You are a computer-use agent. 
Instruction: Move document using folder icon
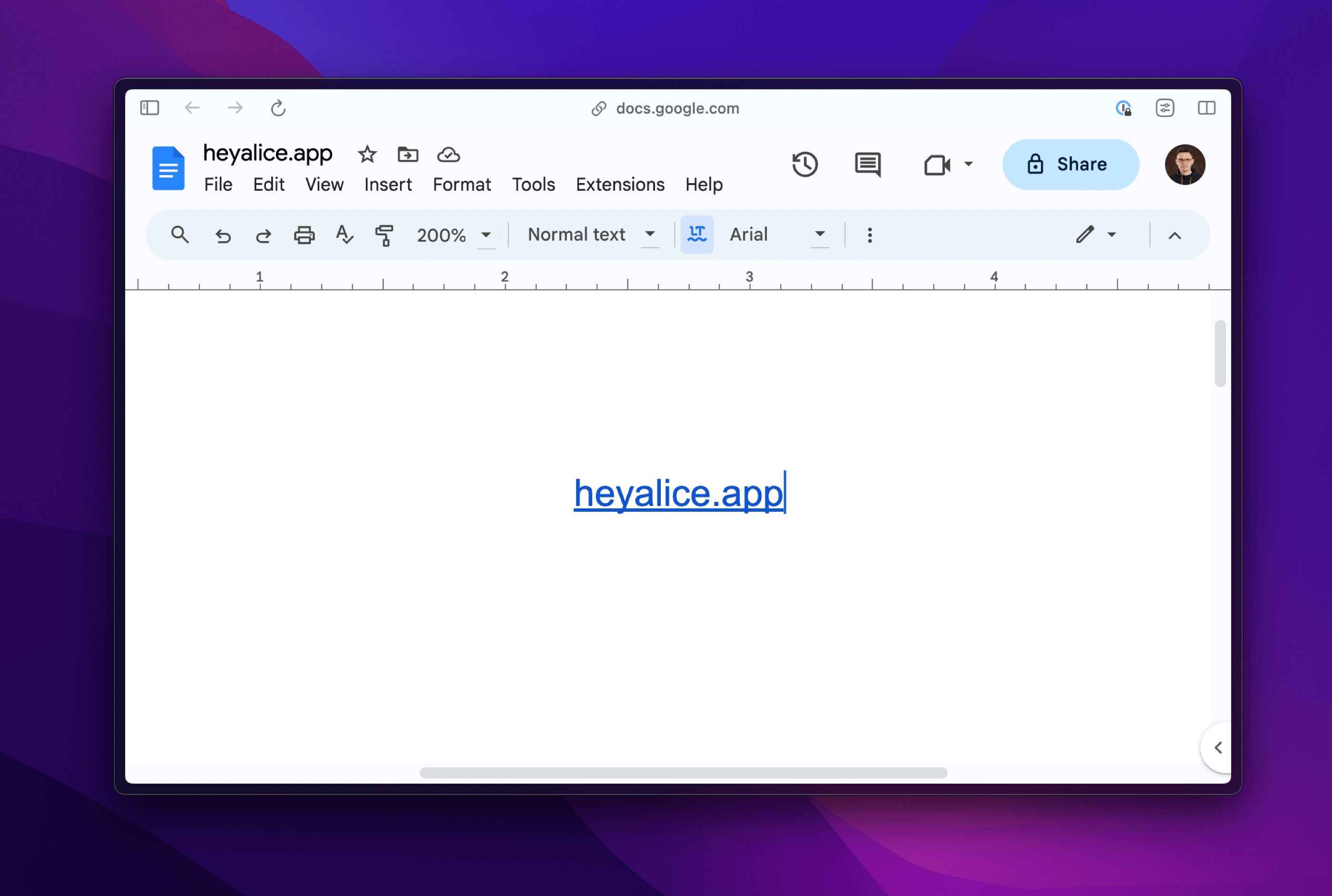click(x=407, y=154)
